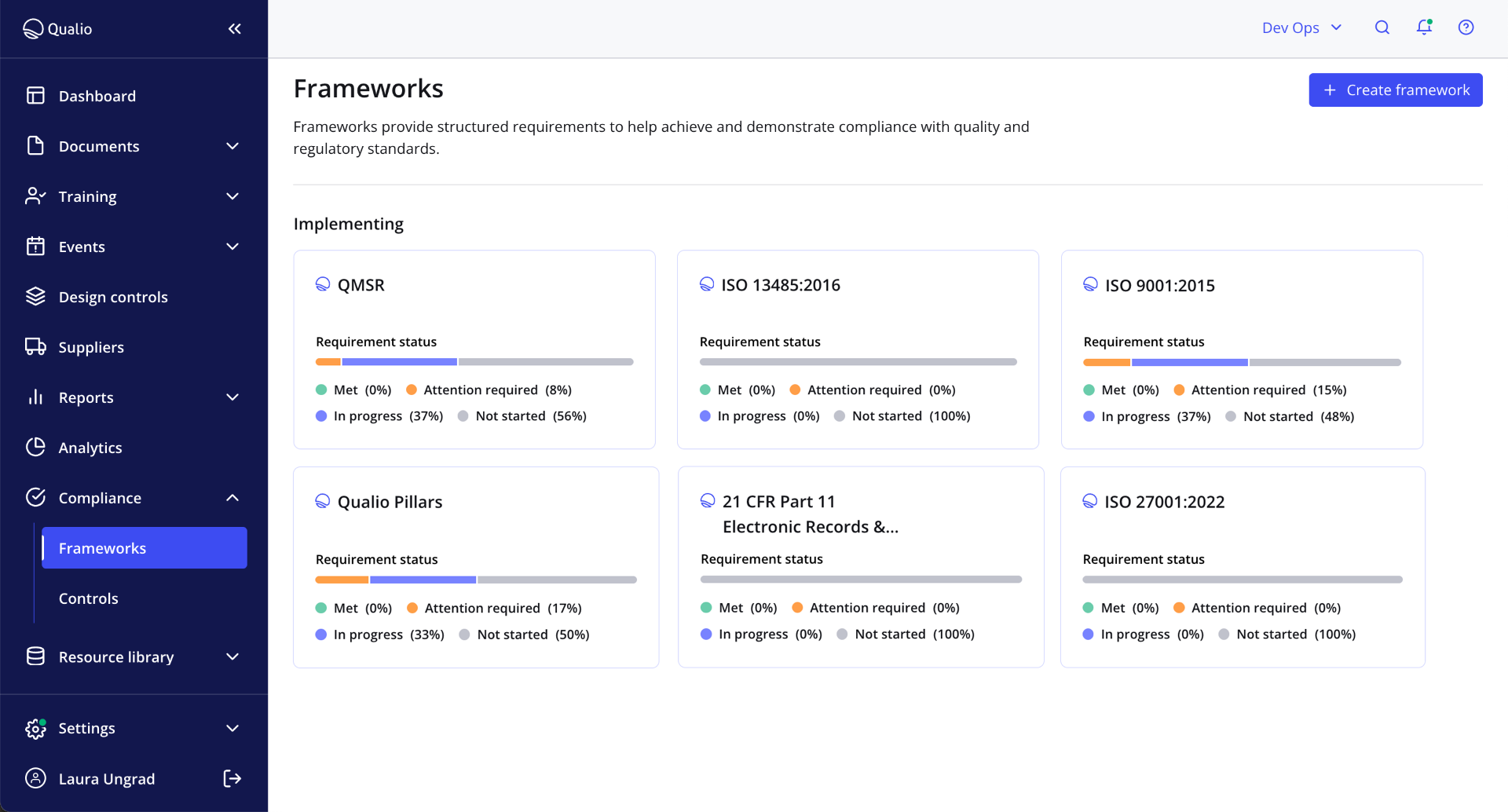Collapse the sidebar with the double-chevron

pyautogui.click(x=235, y=28)
